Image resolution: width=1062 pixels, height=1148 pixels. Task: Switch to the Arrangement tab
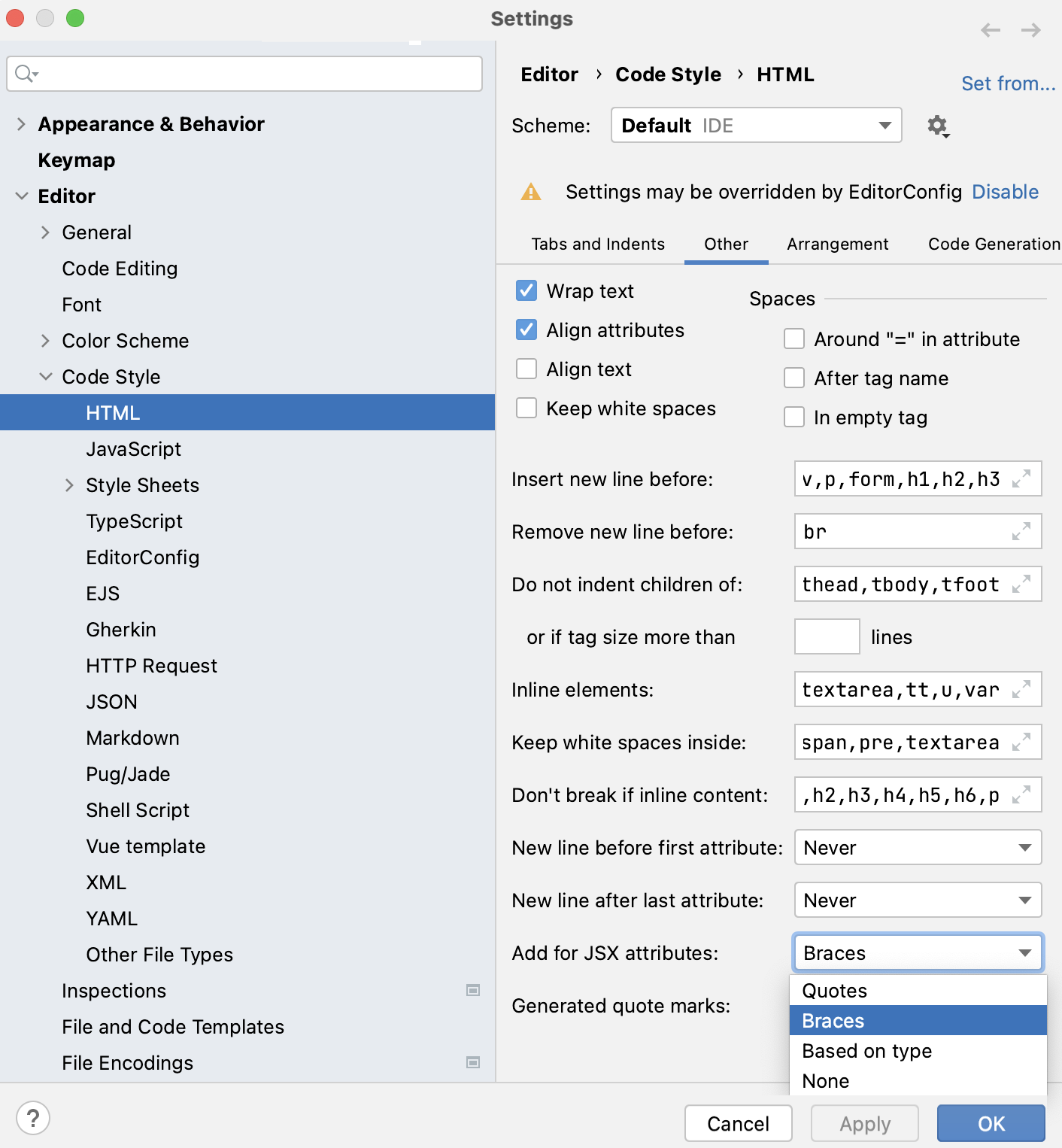(837, 244)
